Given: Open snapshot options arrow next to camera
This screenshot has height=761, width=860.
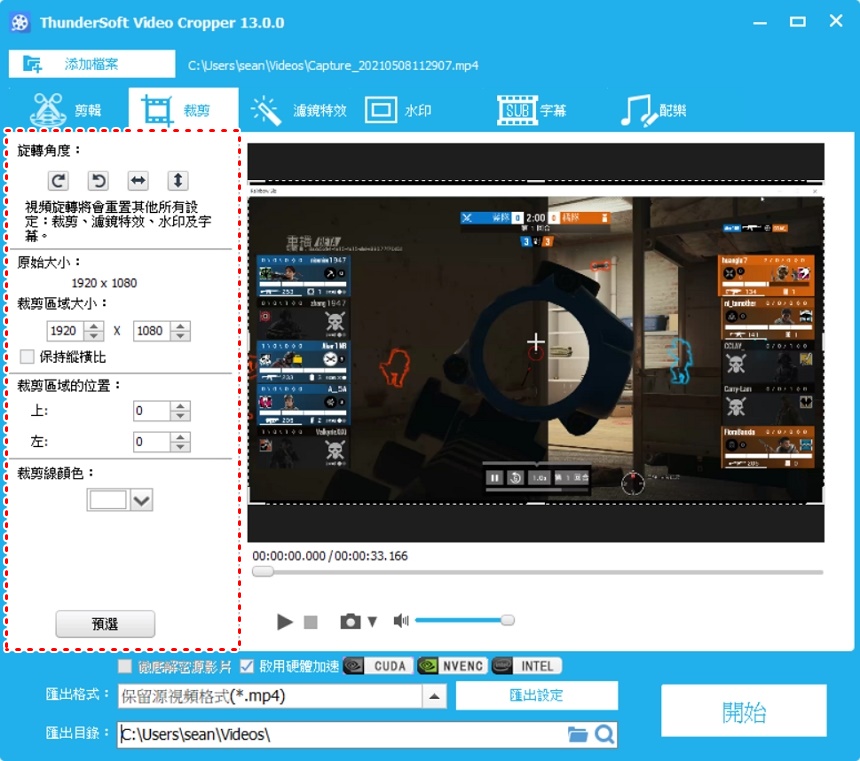Looking at the screenshot, I should coord(372,622).
